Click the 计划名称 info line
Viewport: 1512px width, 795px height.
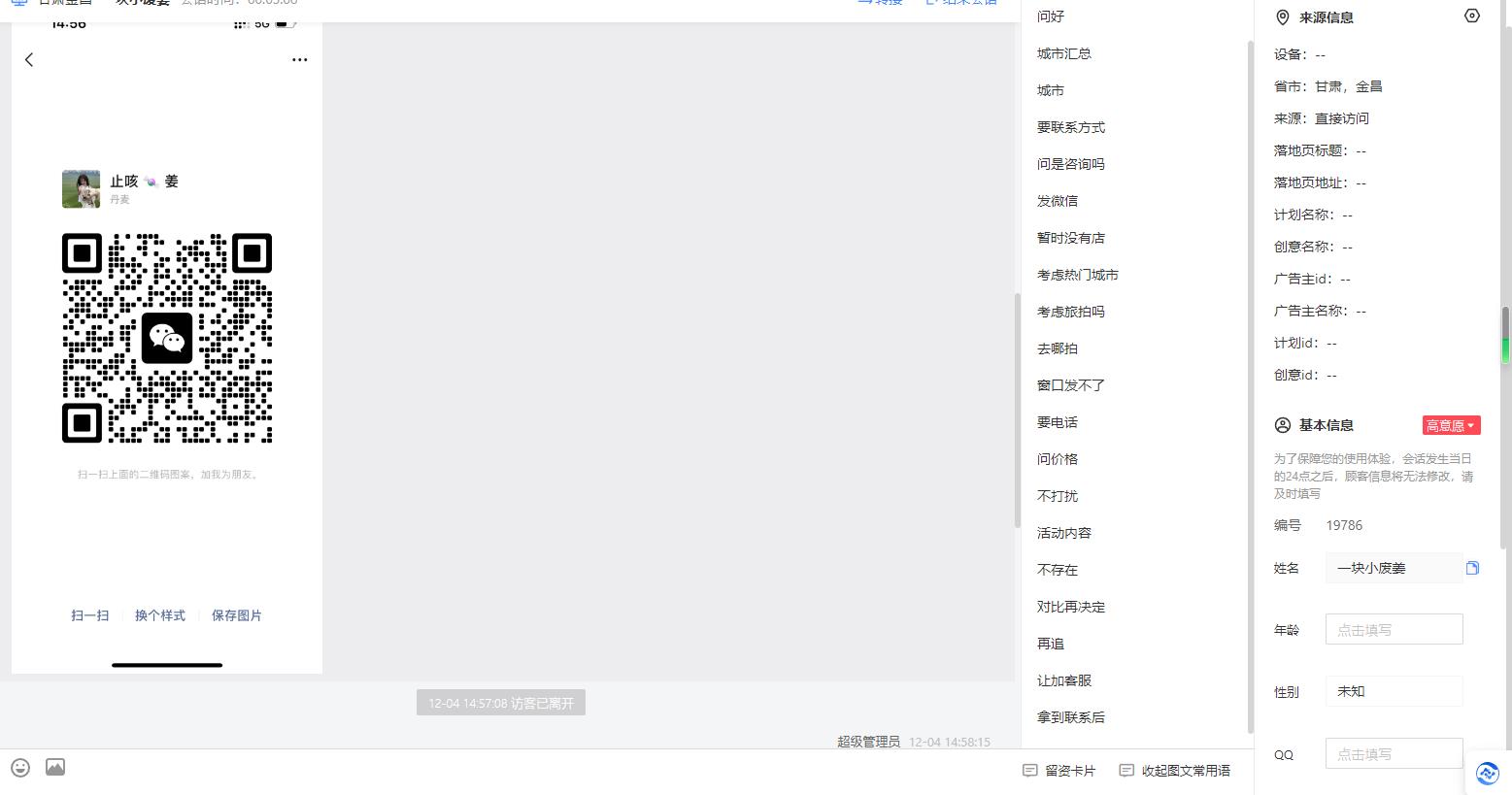click(x=1313, y=215)
